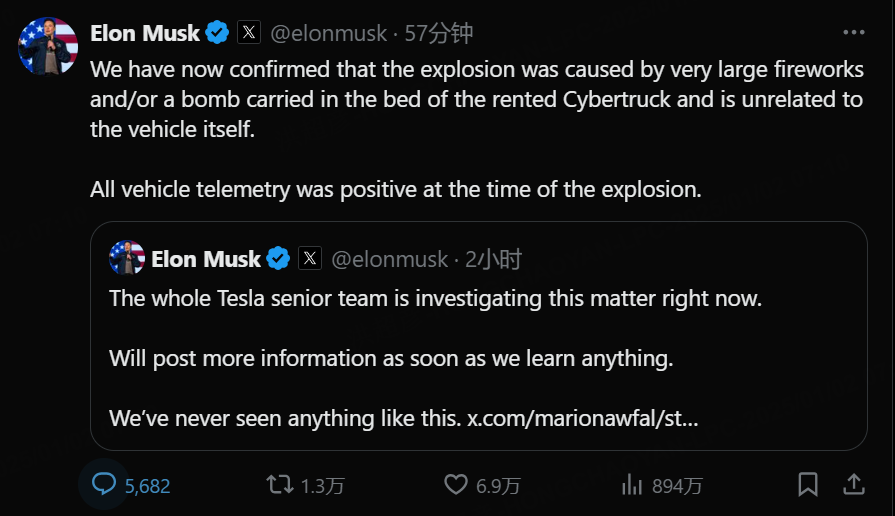
Task: Click the blue verified badge on main tweet
Action: pyautogui.click(x=217, y=33)
